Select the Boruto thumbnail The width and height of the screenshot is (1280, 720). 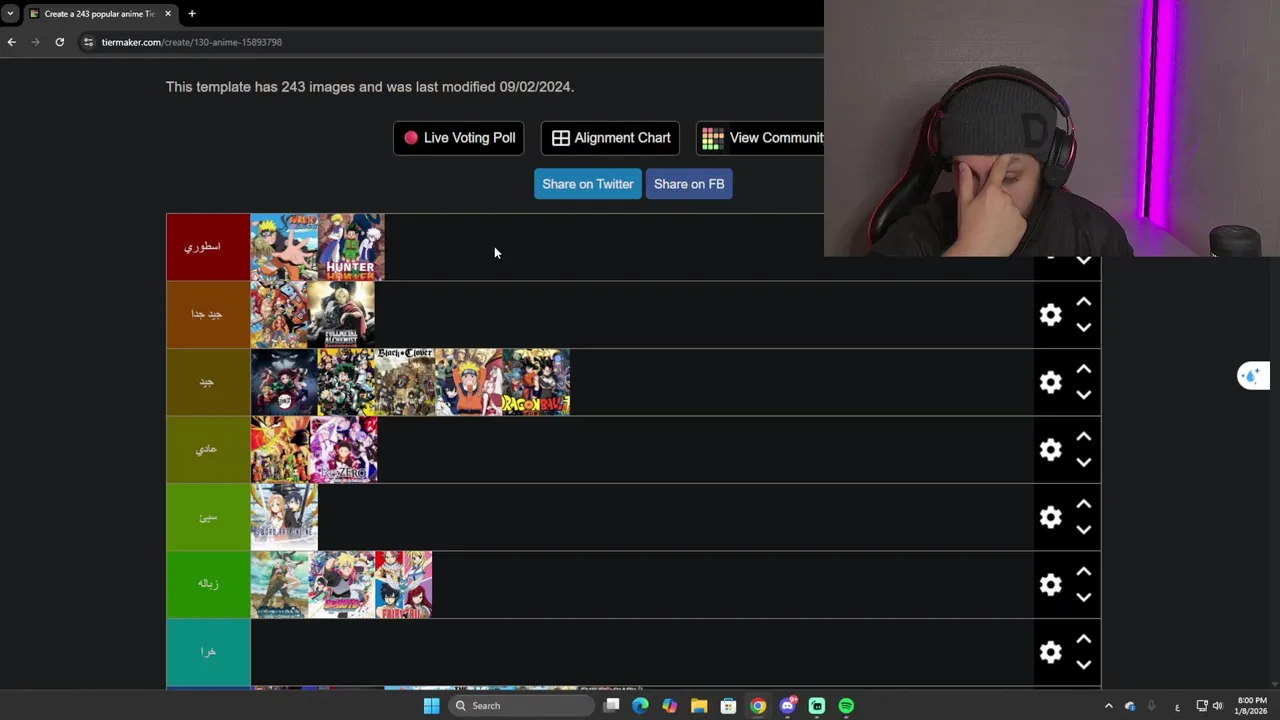tap(342, 585)
